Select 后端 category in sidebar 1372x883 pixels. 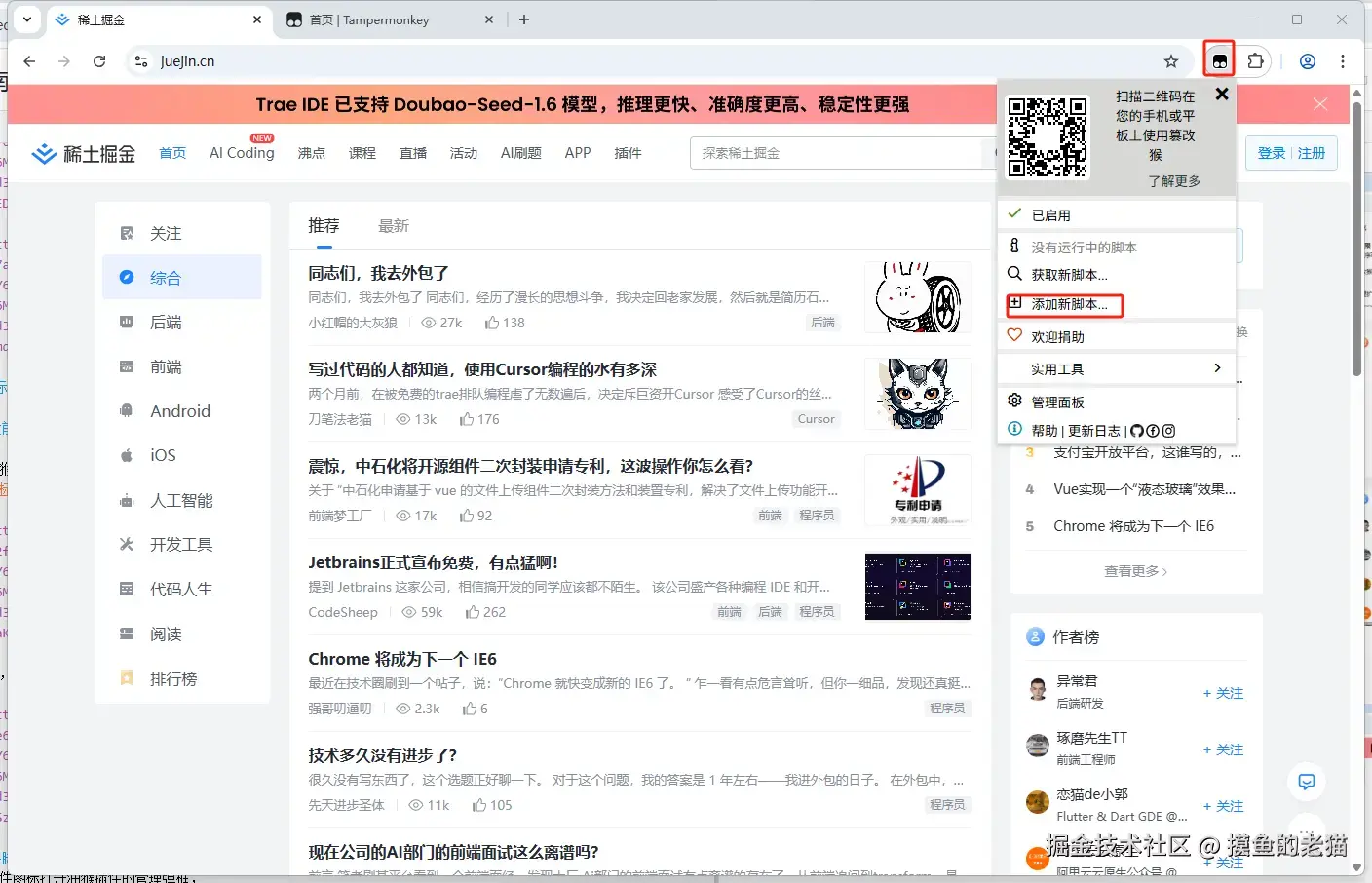(x=182, y=323)
